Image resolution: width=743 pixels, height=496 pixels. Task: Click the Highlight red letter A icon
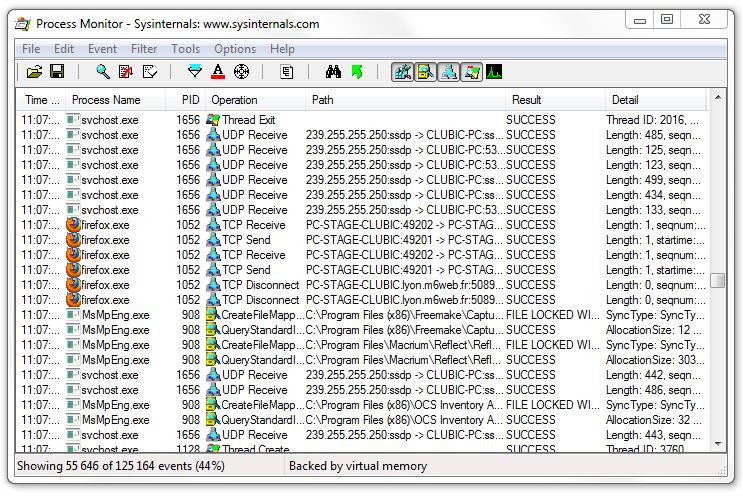[218, 72]
